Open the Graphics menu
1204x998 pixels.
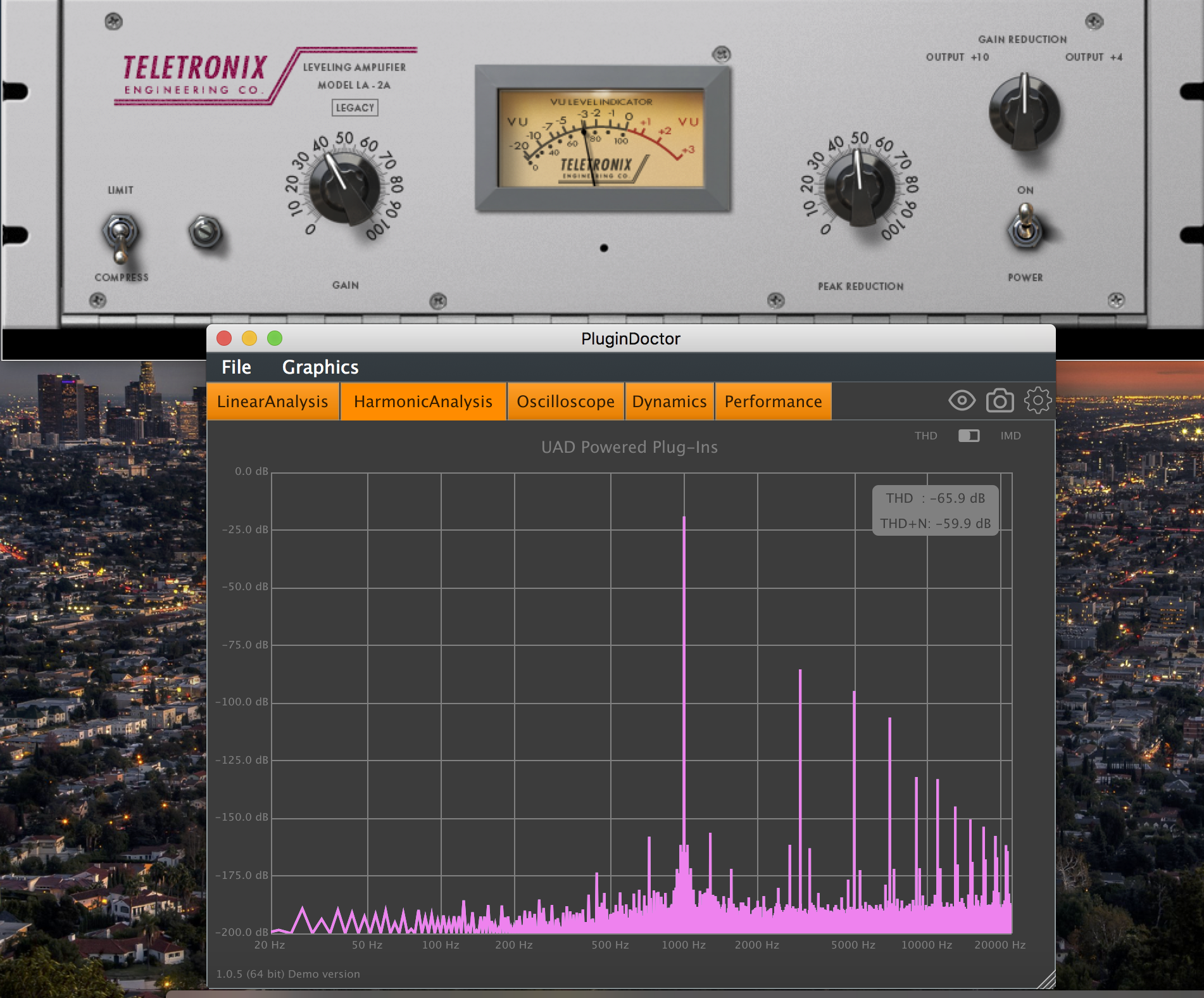pyautogui.click(x=320, y=367)
